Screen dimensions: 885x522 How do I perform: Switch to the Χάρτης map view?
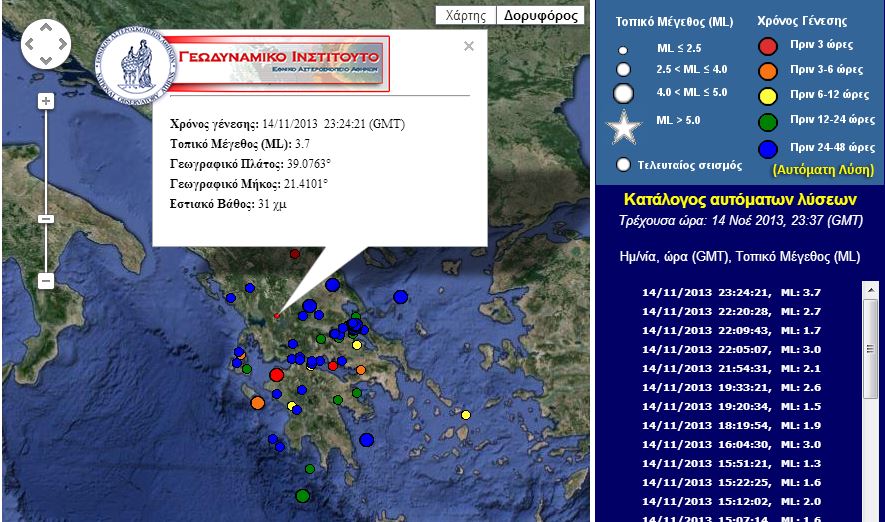pyautogui.click(x=466, y=15)
